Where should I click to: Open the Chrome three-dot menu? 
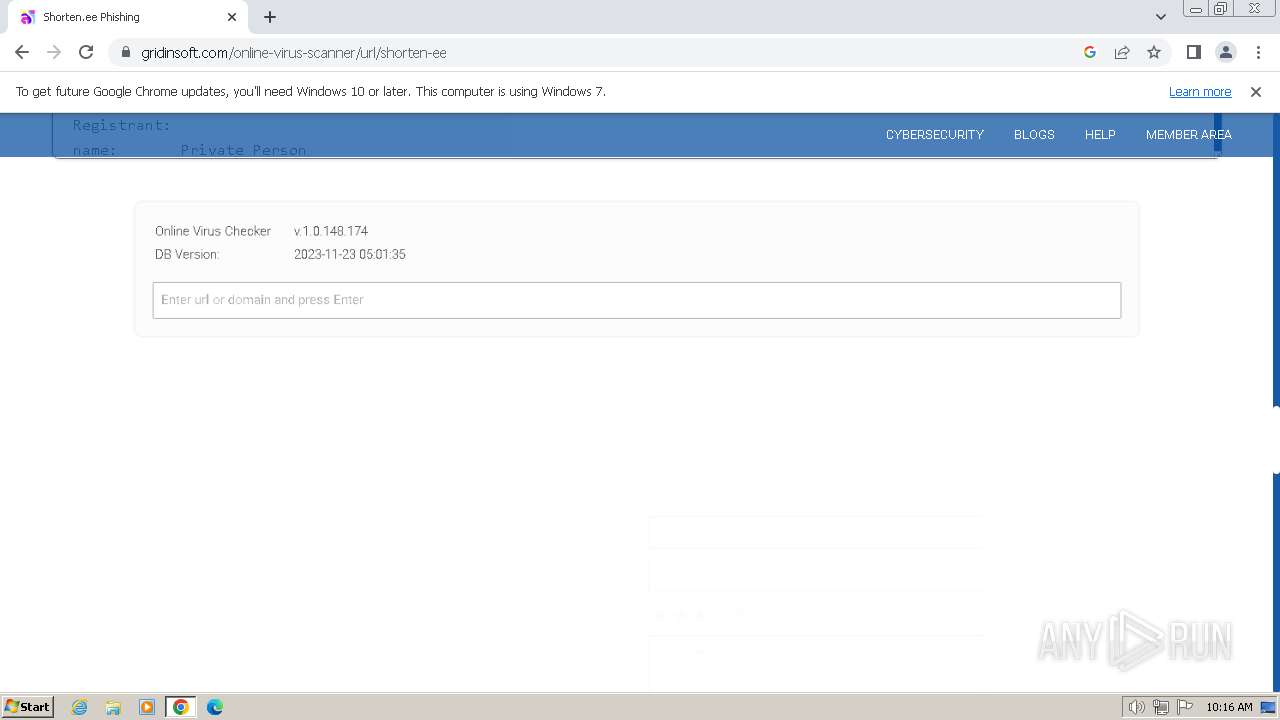[1258, 52]
